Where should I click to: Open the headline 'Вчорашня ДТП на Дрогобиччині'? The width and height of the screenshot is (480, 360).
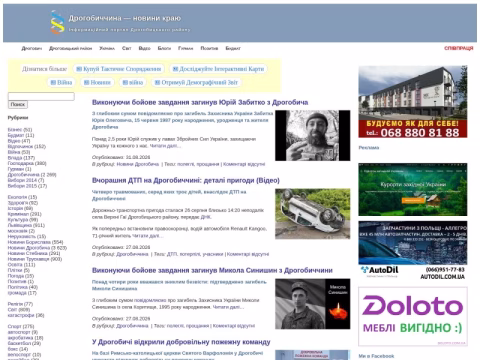click(186, 180)
